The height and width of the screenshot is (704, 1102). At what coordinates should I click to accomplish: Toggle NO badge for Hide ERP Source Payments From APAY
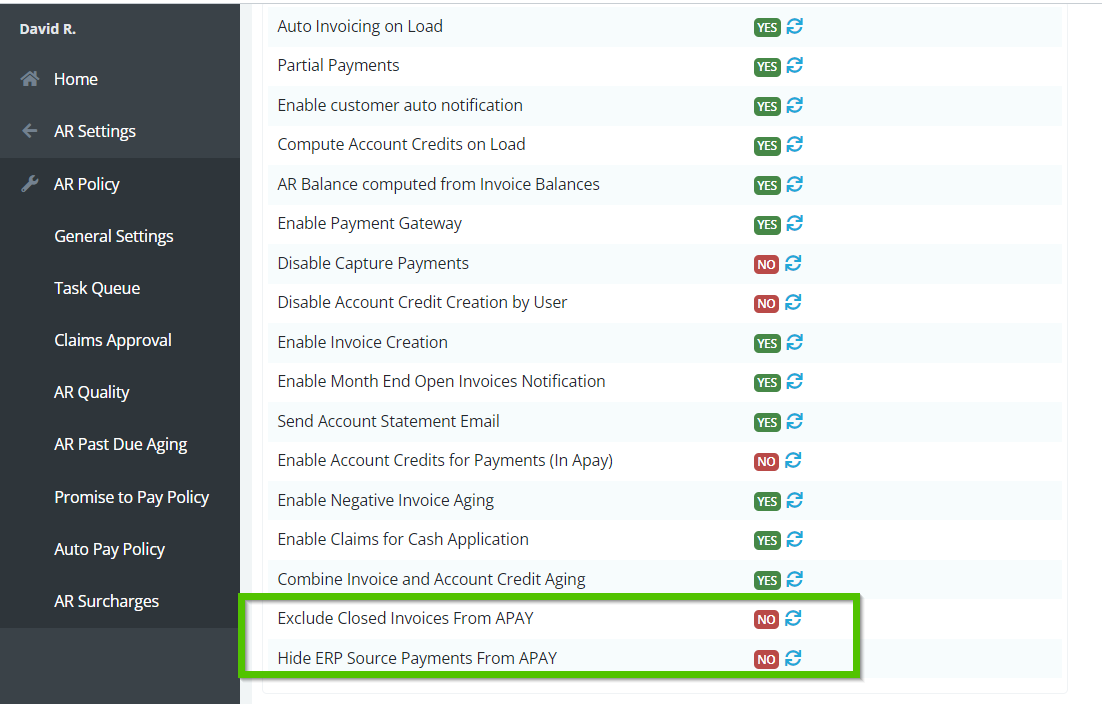(x=766, y=660)
